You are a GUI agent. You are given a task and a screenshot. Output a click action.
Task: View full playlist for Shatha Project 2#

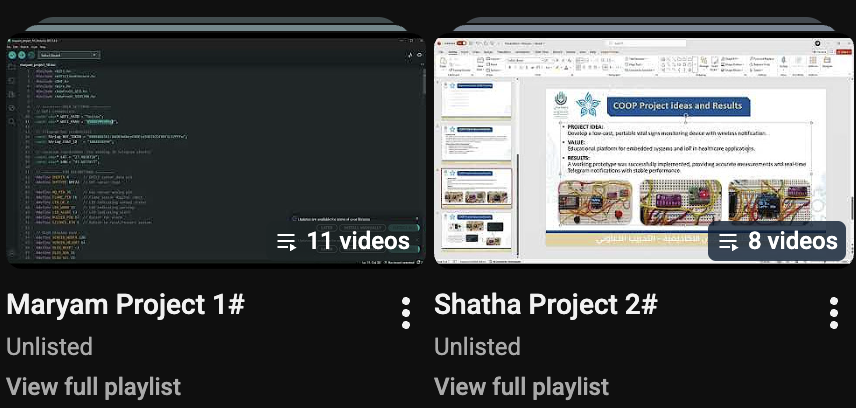pos(521,386)
